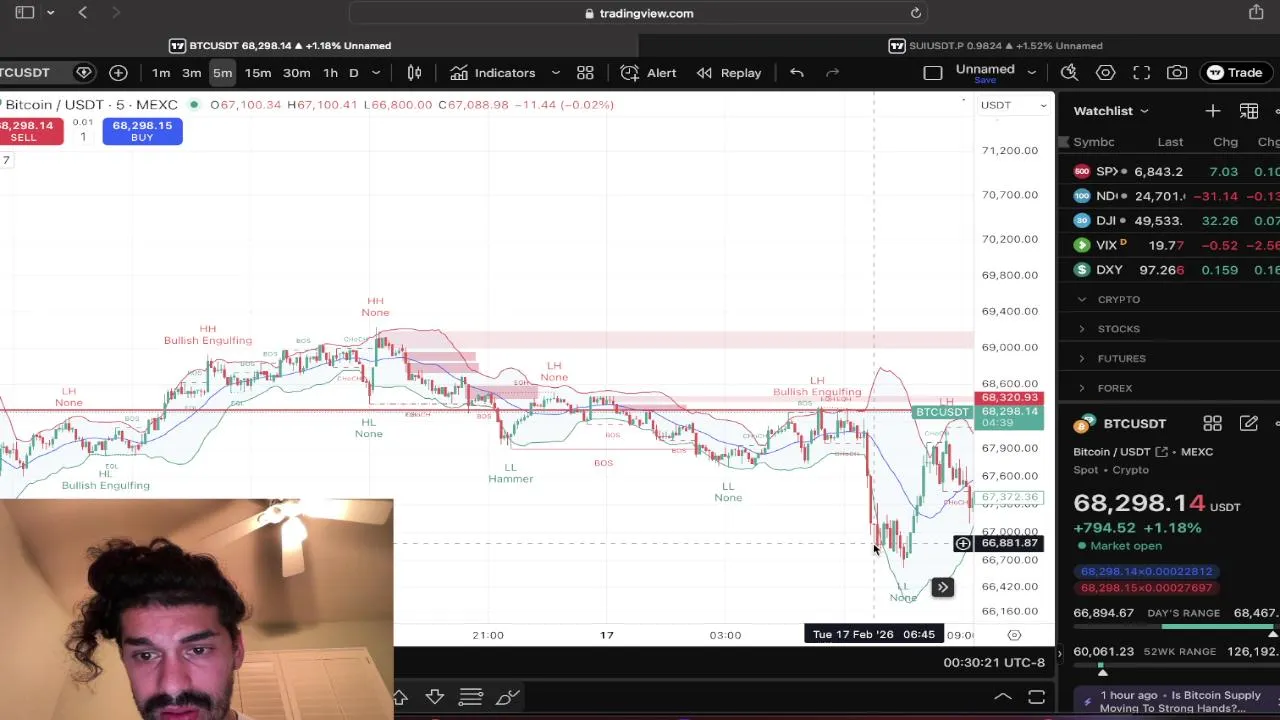1280x720 pixels.
Task: Open chart timezone settings icon on time axis
Action: (x=1014, y=635)
